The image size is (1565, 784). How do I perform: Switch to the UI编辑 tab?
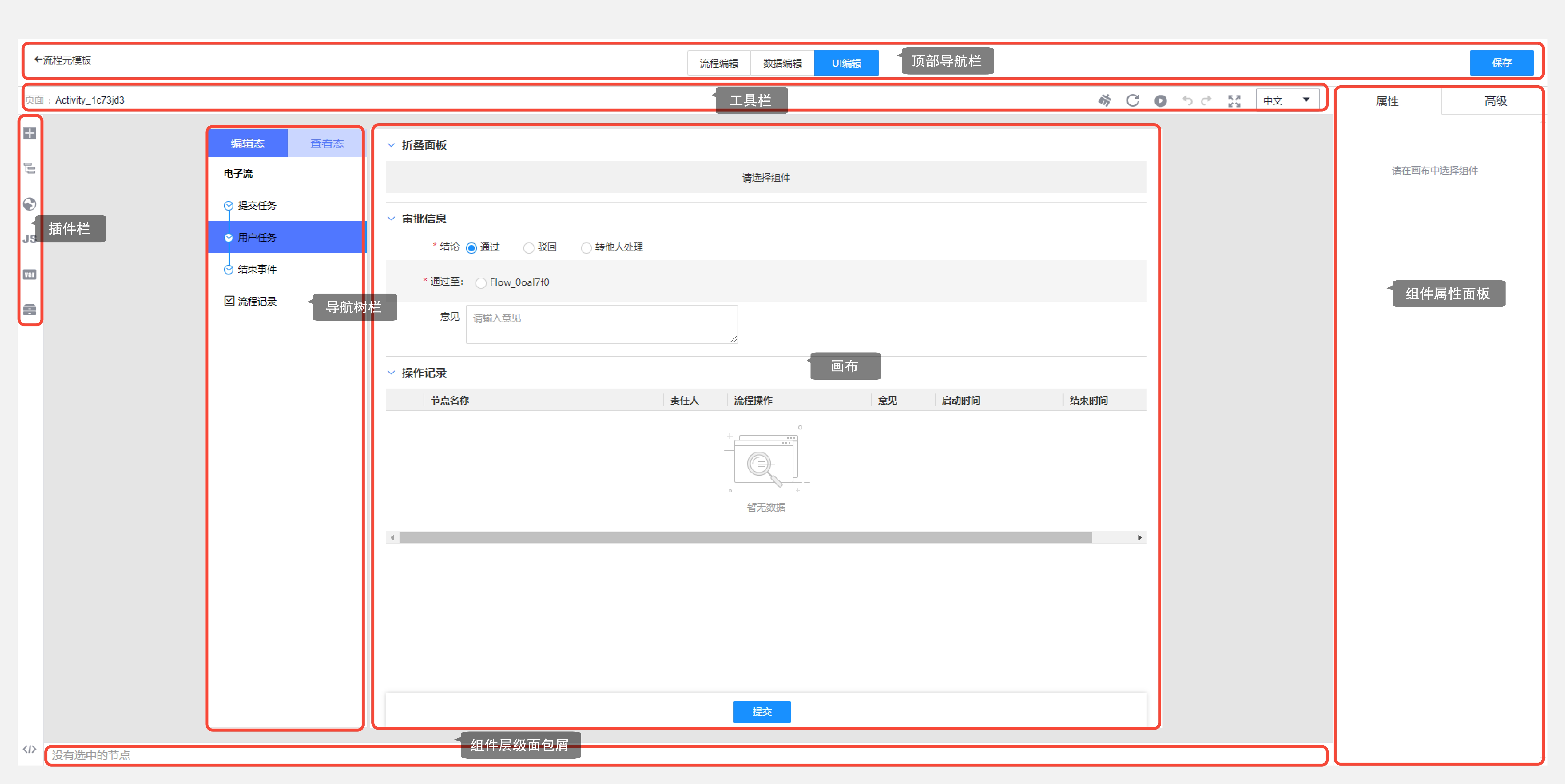[x=846, y=63]
